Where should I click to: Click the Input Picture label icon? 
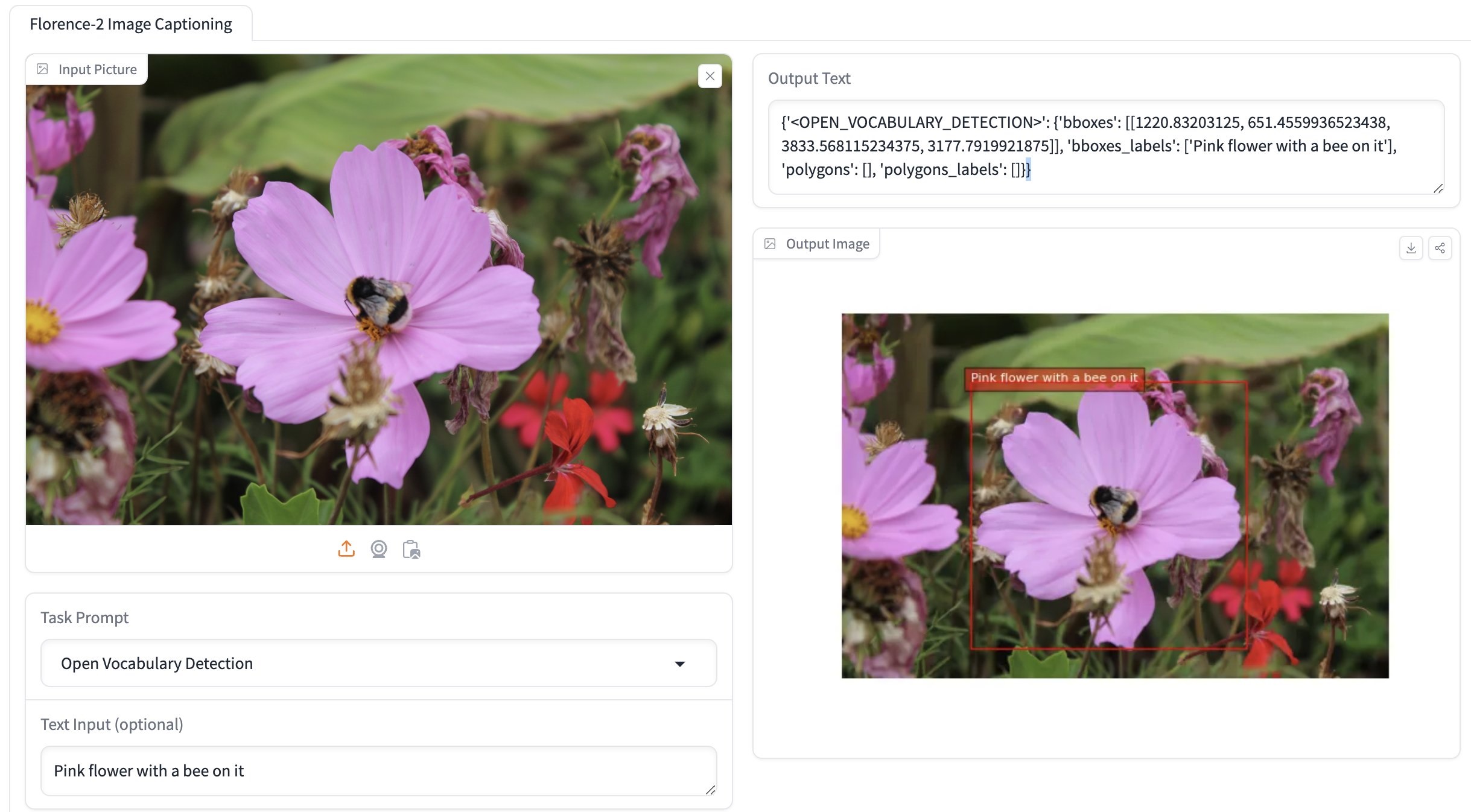(x=43, y=69)
